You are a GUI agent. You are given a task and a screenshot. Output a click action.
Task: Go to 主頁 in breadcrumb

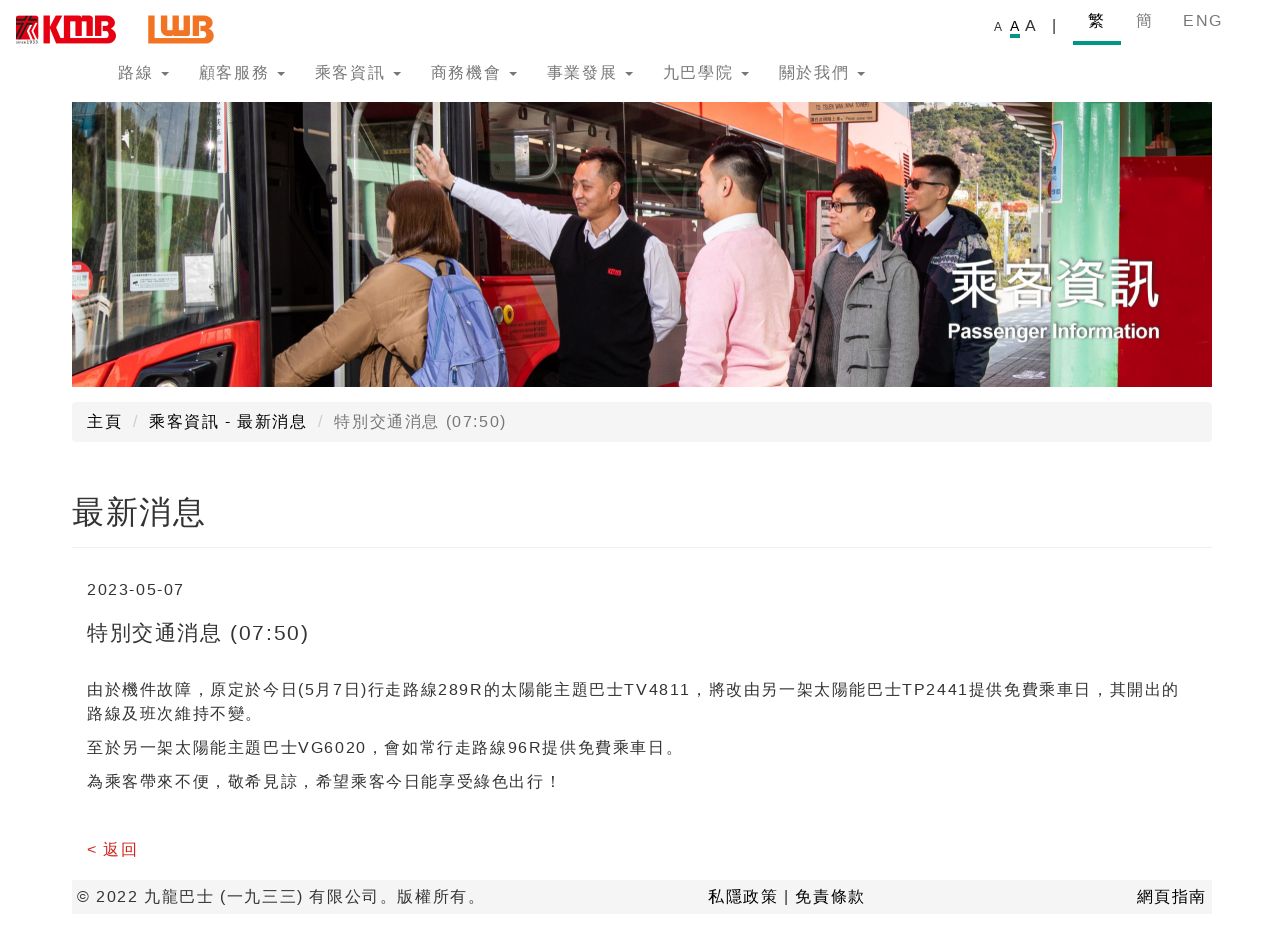pyautogui.click(x=104, y=422)
